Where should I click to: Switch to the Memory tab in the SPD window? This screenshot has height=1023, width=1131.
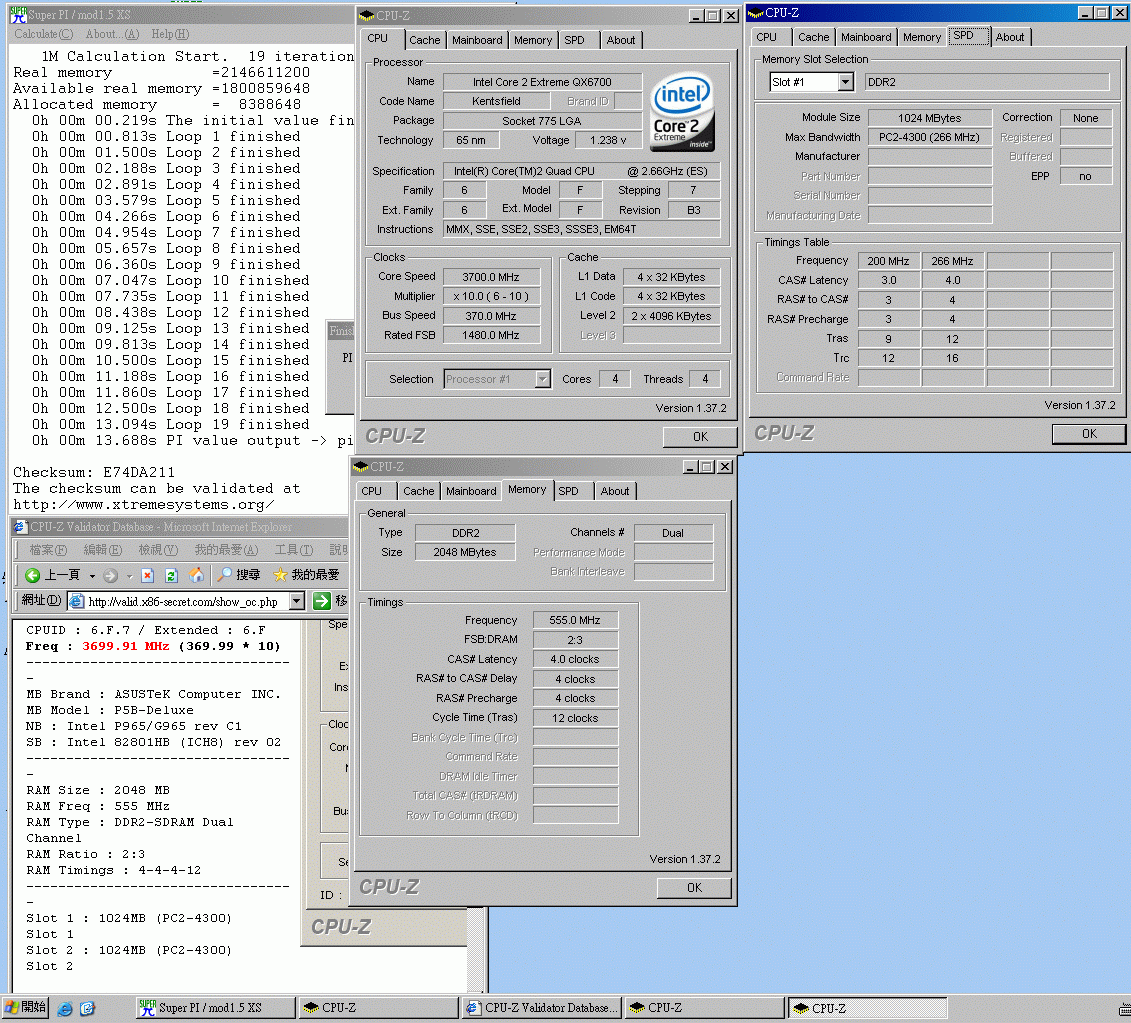pyautogui.click(x=922, y=38)
